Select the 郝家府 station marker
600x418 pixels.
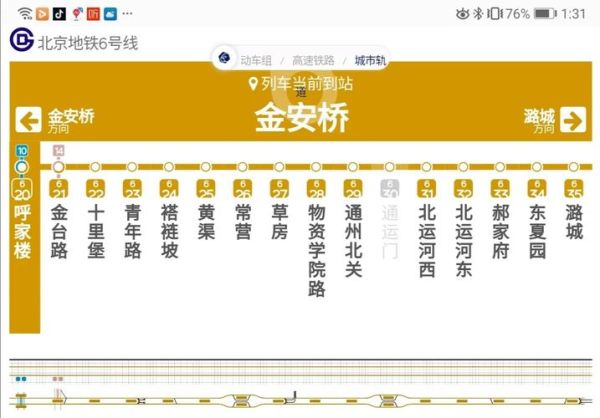click(500, 167)
